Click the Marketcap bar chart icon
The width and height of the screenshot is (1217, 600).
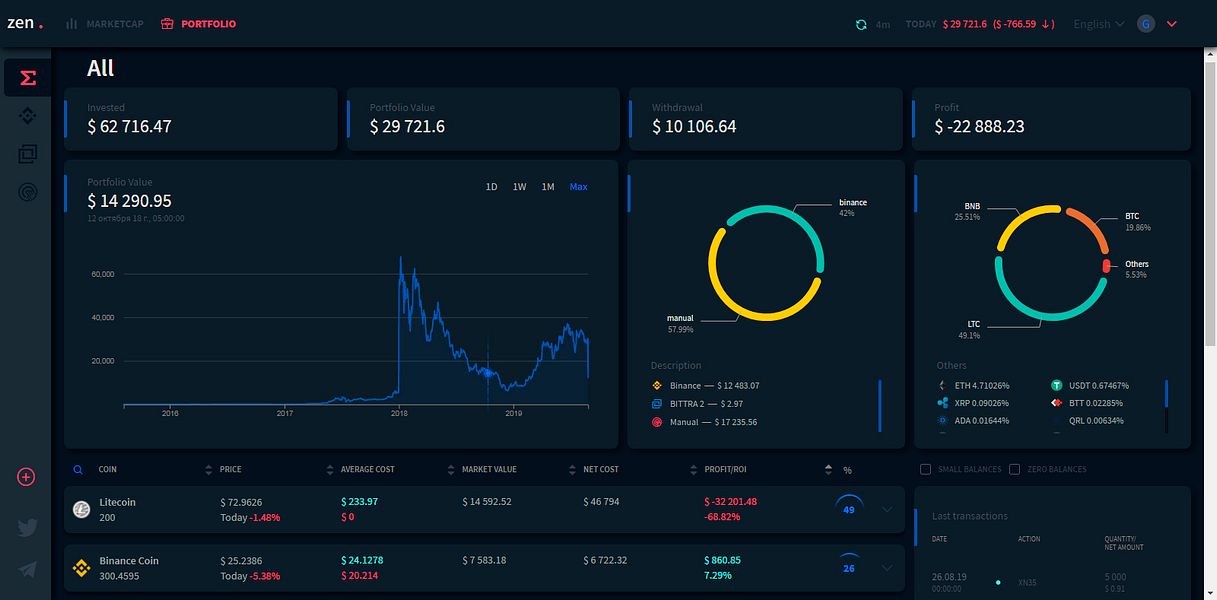[71, 23]
